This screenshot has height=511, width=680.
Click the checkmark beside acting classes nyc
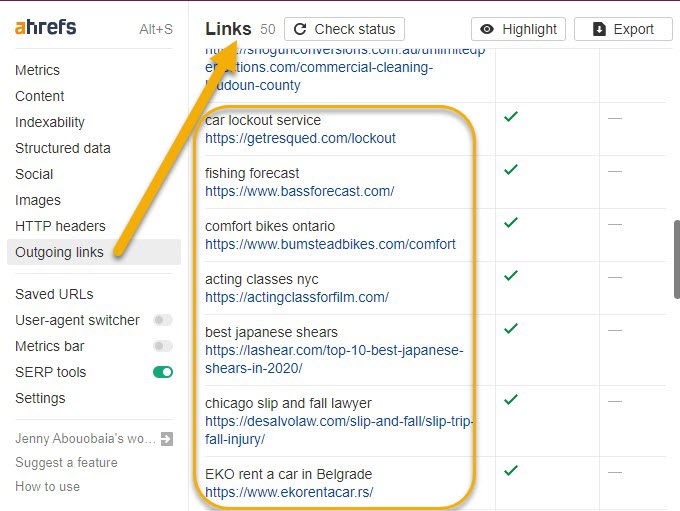point(511,275)
